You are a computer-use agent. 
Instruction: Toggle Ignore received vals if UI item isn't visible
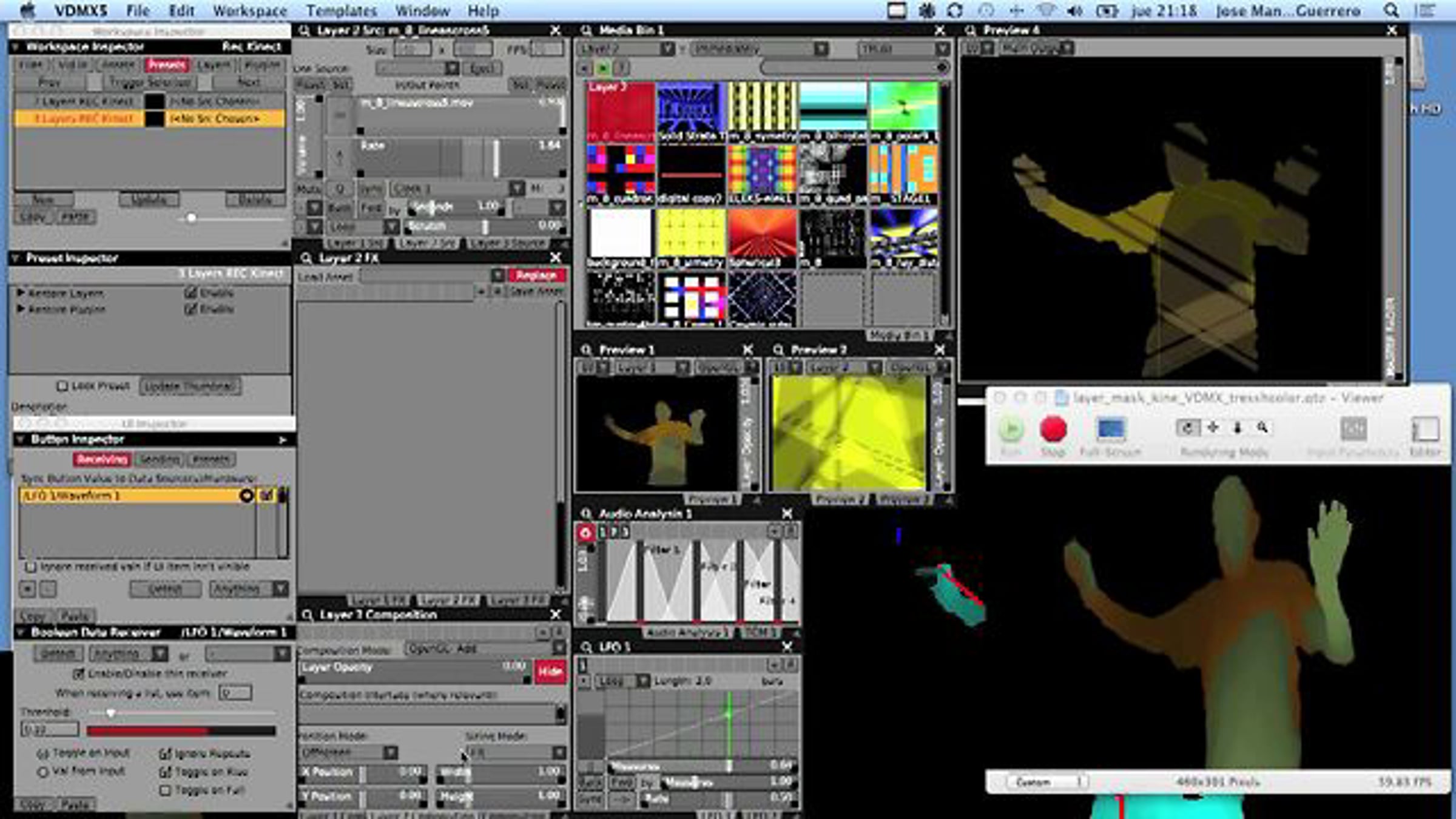pos(30,567)
